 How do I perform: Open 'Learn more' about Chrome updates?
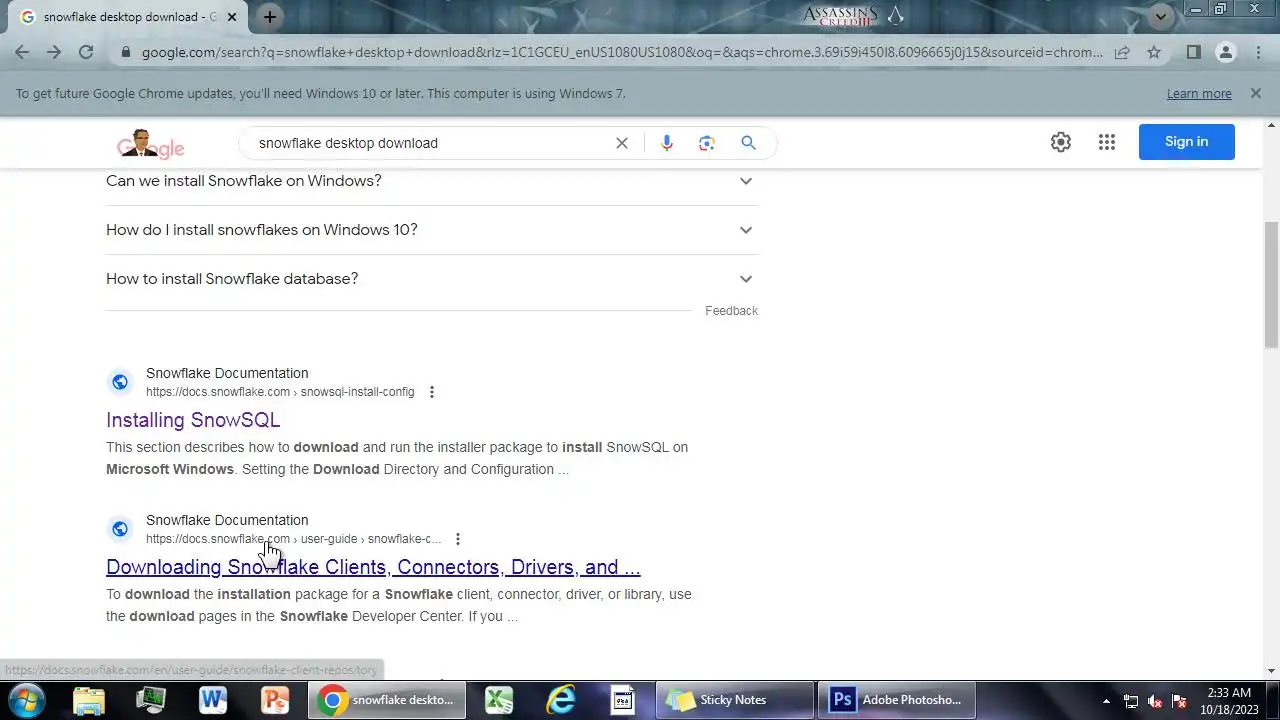point(1199,93)
